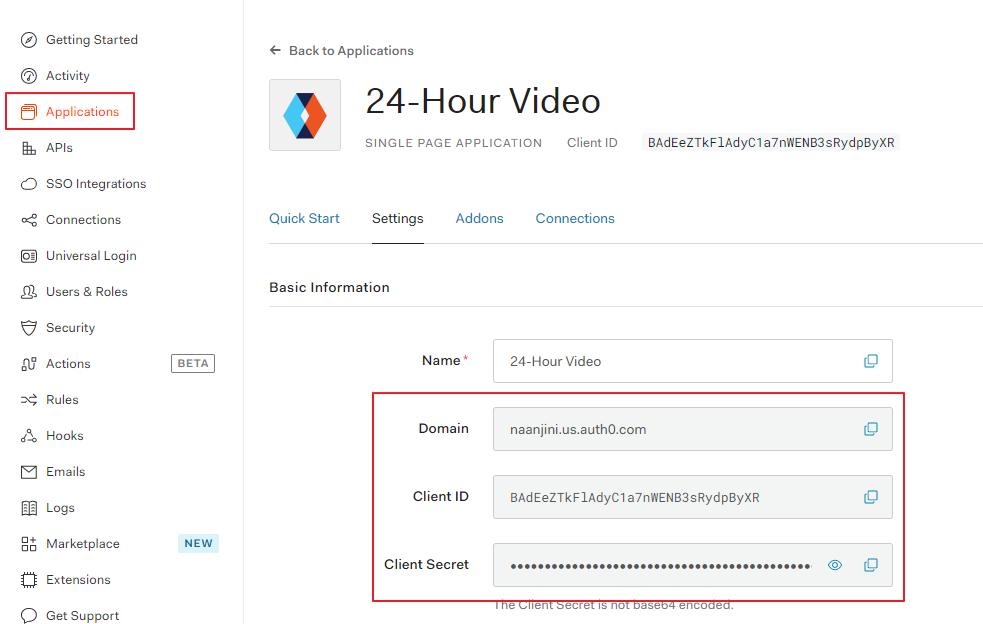Click the back arrow icon

click(275, 50)
